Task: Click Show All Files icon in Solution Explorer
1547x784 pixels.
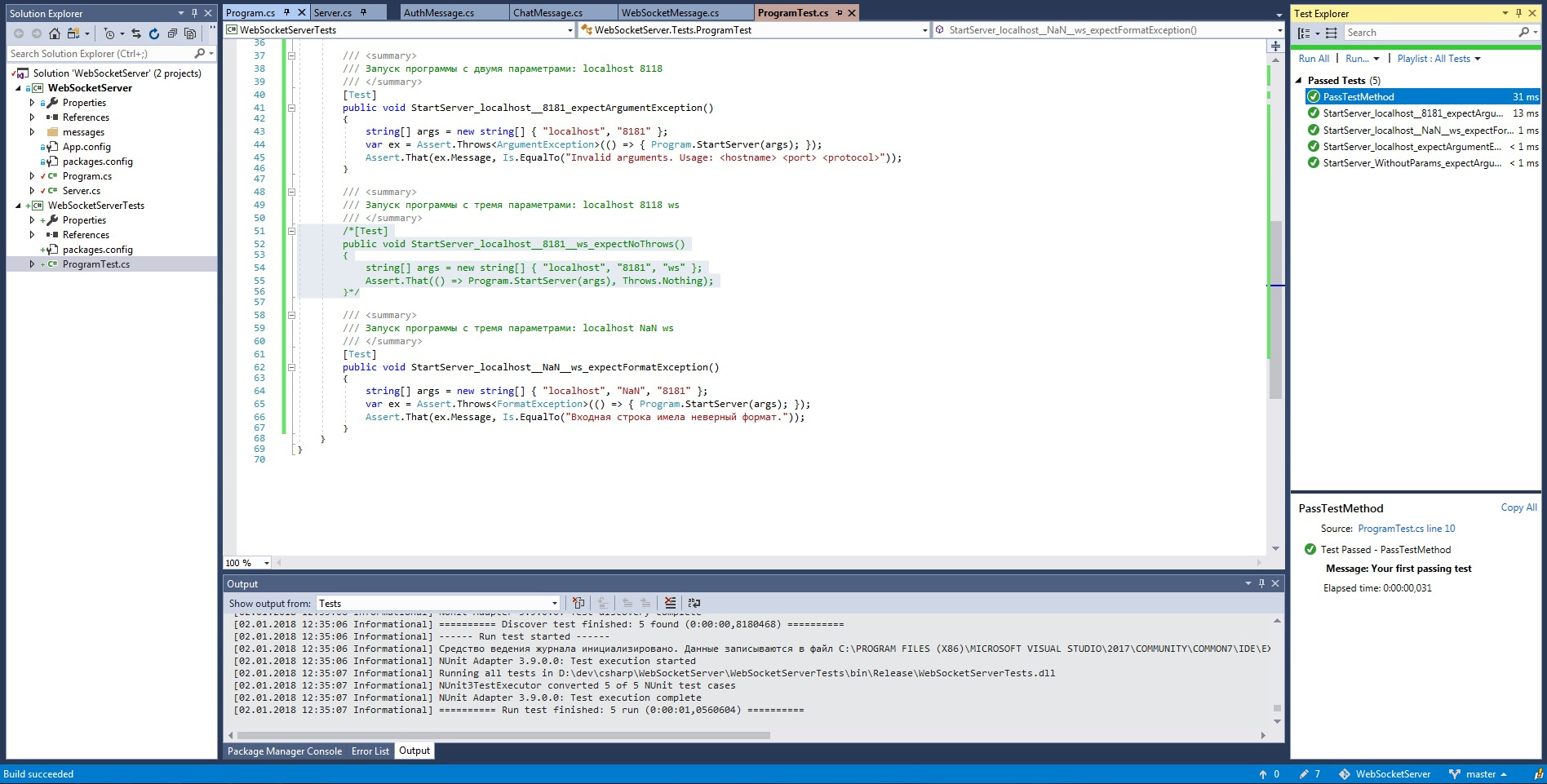Action: click(190, 33)
